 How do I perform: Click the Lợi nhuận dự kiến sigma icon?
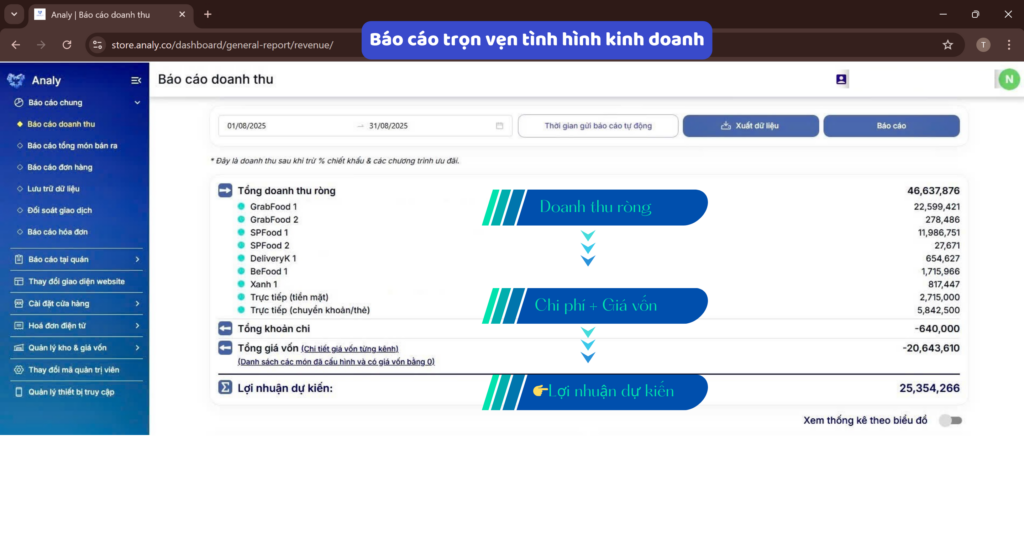[x=225, y=388]
